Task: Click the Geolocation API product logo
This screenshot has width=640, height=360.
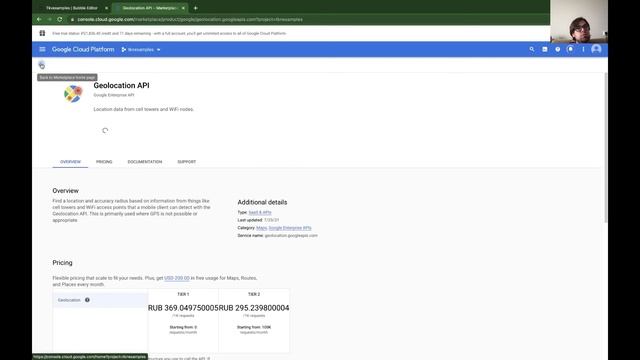Action: coord(73,94)
